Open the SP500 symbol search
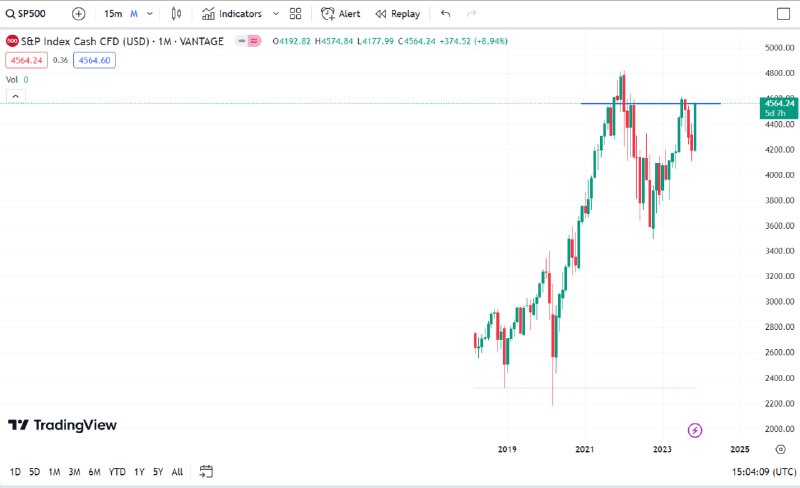The height and width of the screenshot is (488, 800). [x=30, y=14]
